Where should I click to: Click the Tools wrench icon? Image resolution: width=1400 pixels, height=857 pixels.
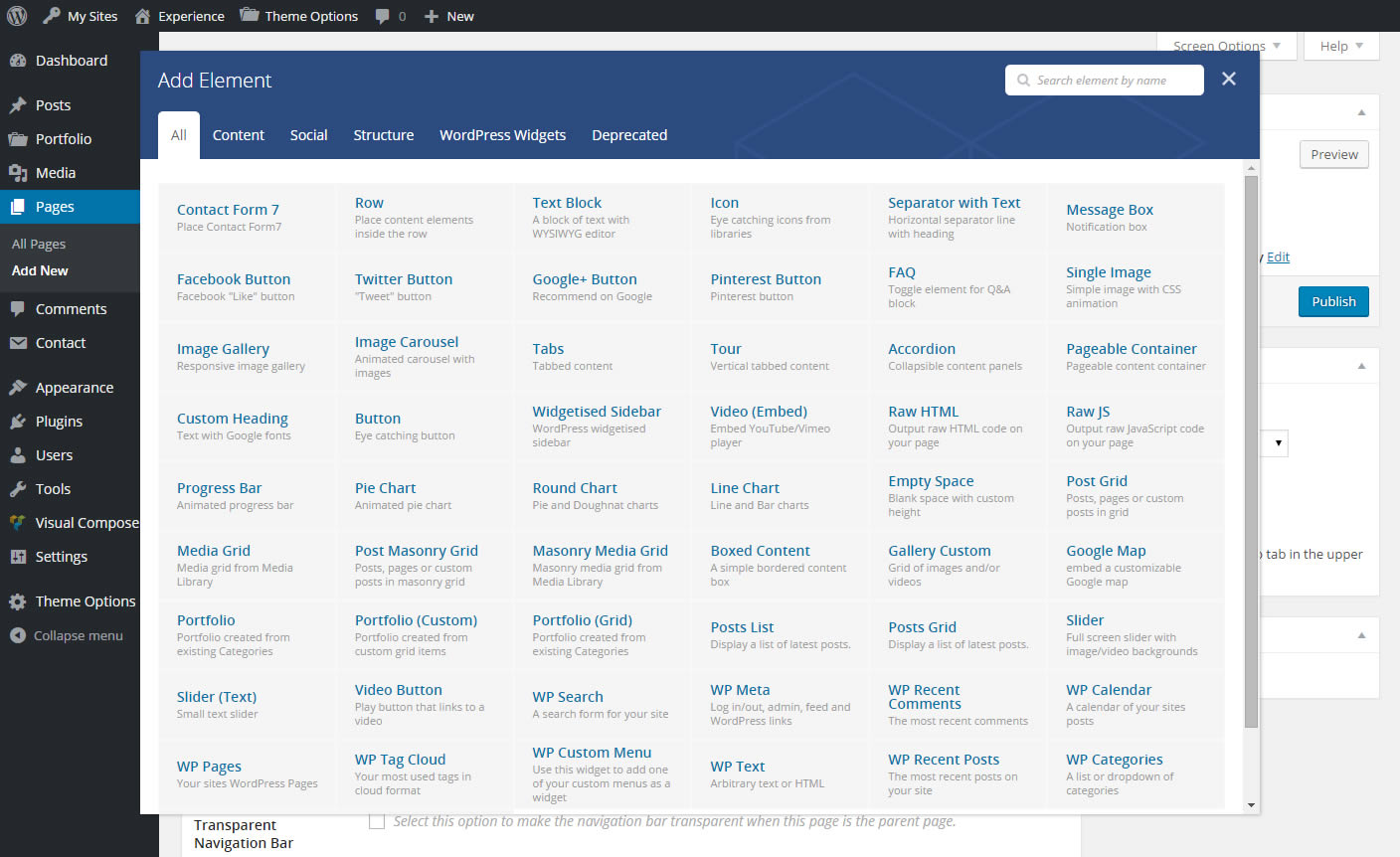18,489
